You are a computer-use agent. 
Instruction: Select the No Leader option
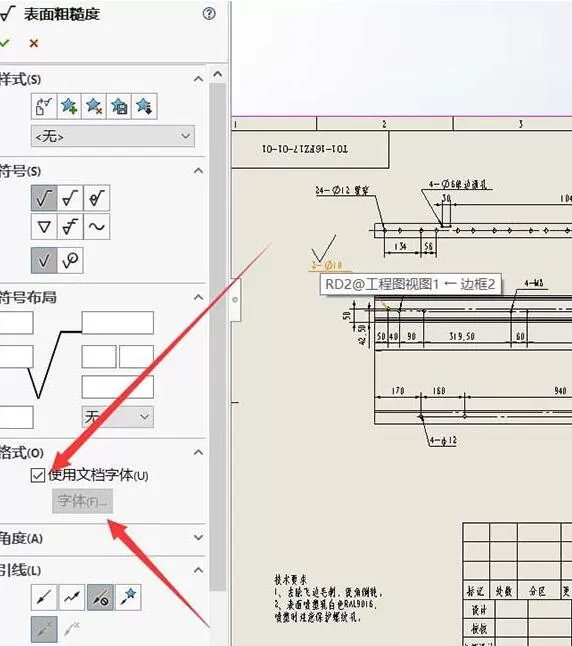[100, 597]
